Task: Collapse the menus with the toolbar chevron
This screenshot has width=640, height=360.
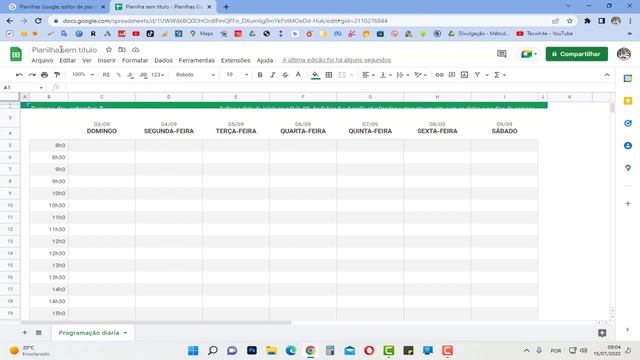Action: pos(607,75)
